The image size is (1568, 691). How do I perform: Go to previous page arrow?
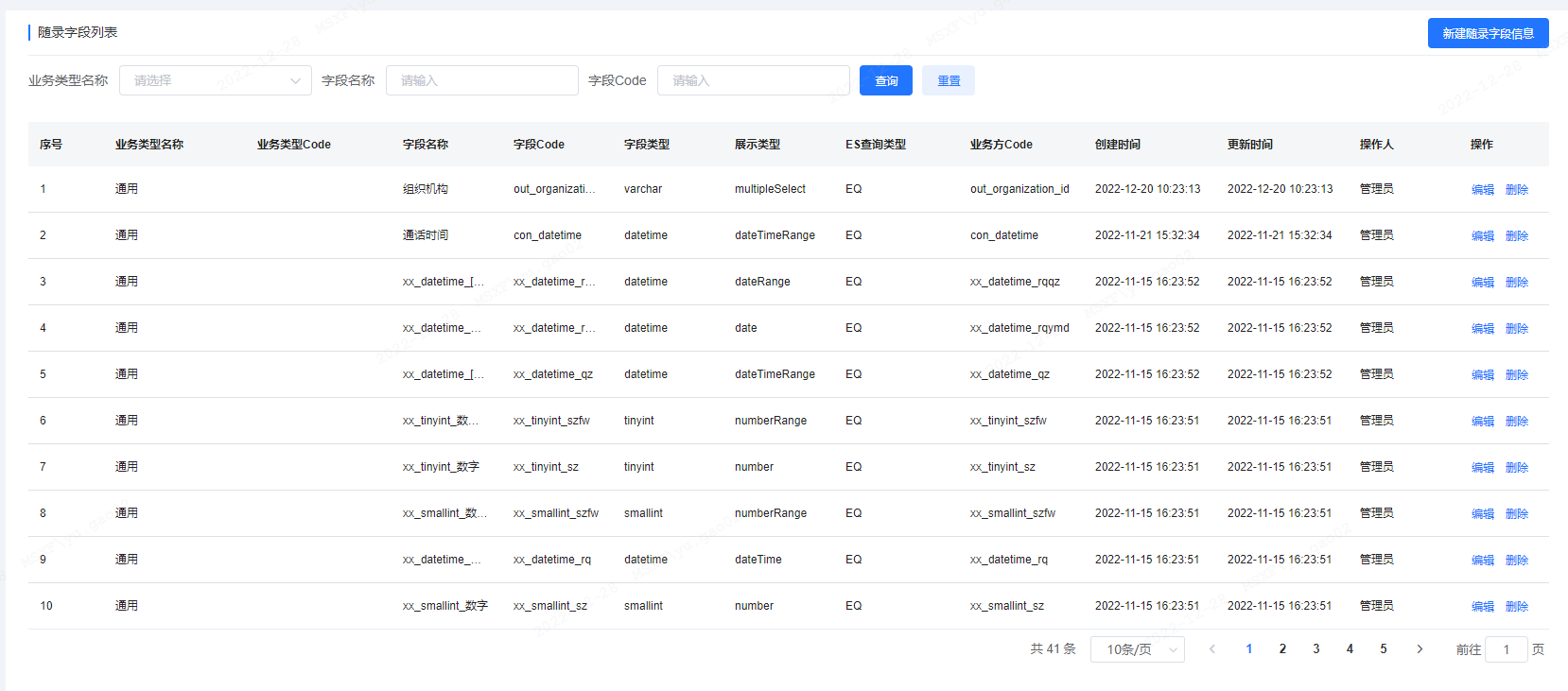[x=1211, y=648]
